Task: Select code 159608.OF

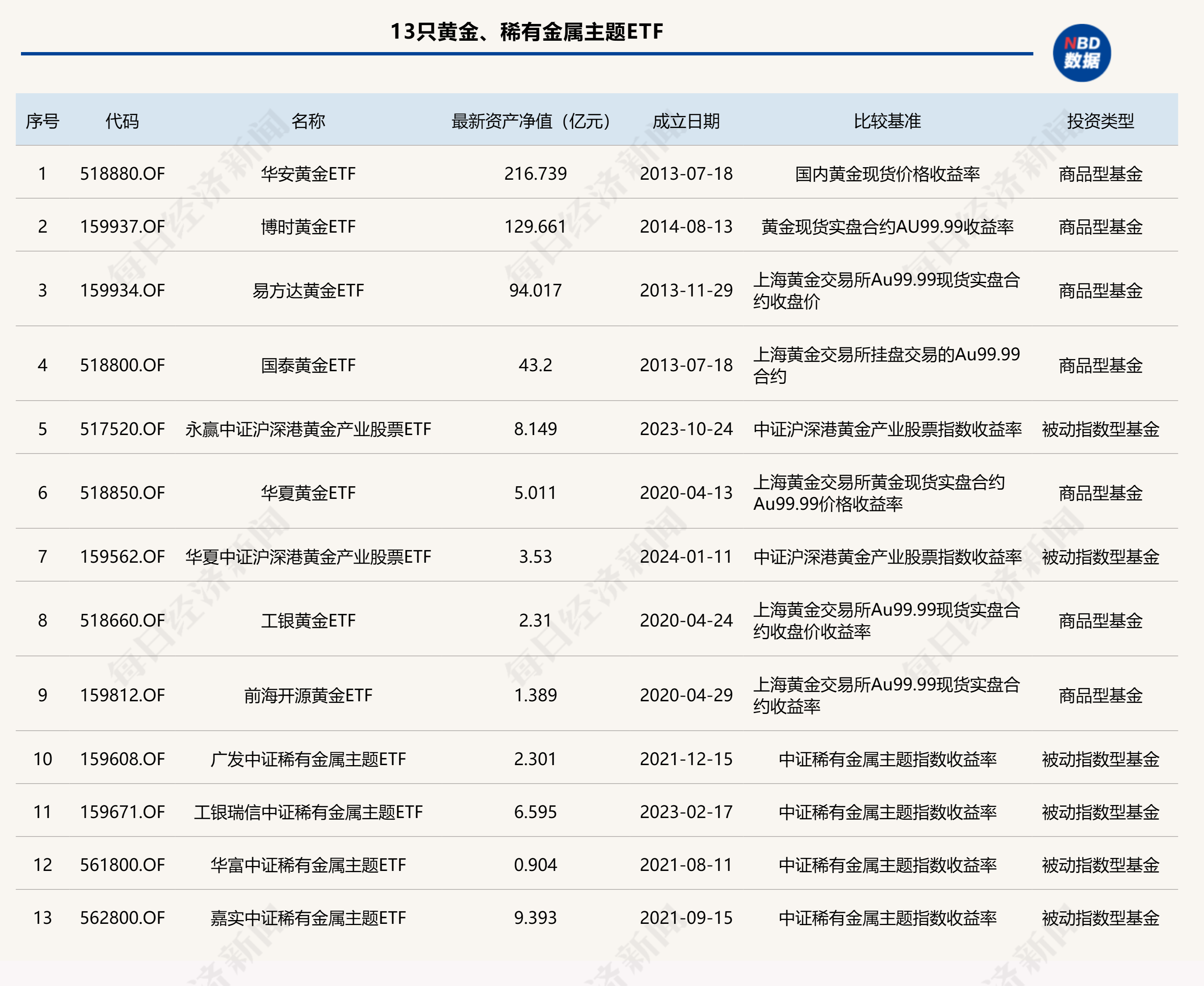Action: click(123, 759)
